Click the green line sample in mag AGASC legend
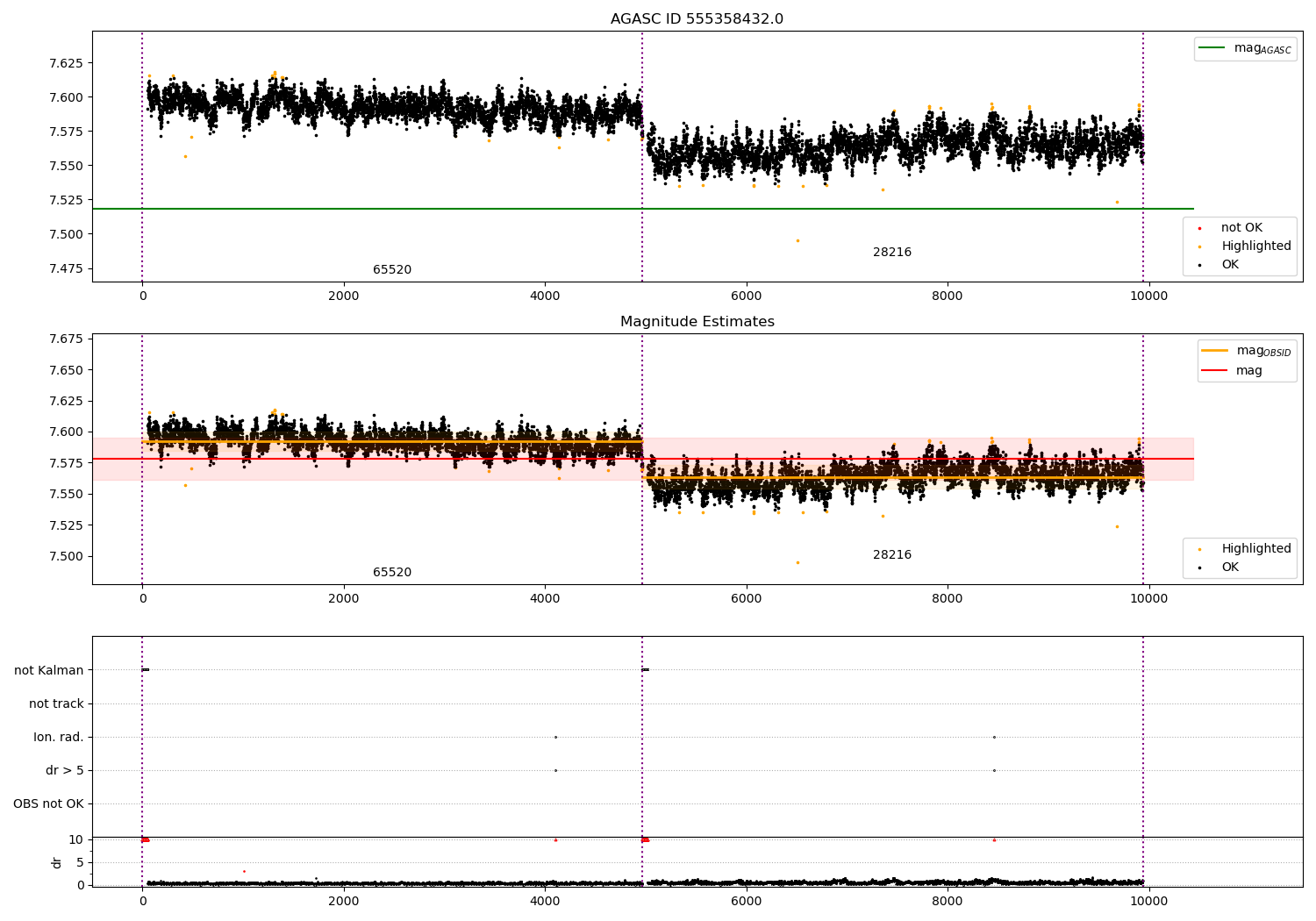 (1212, 48)
